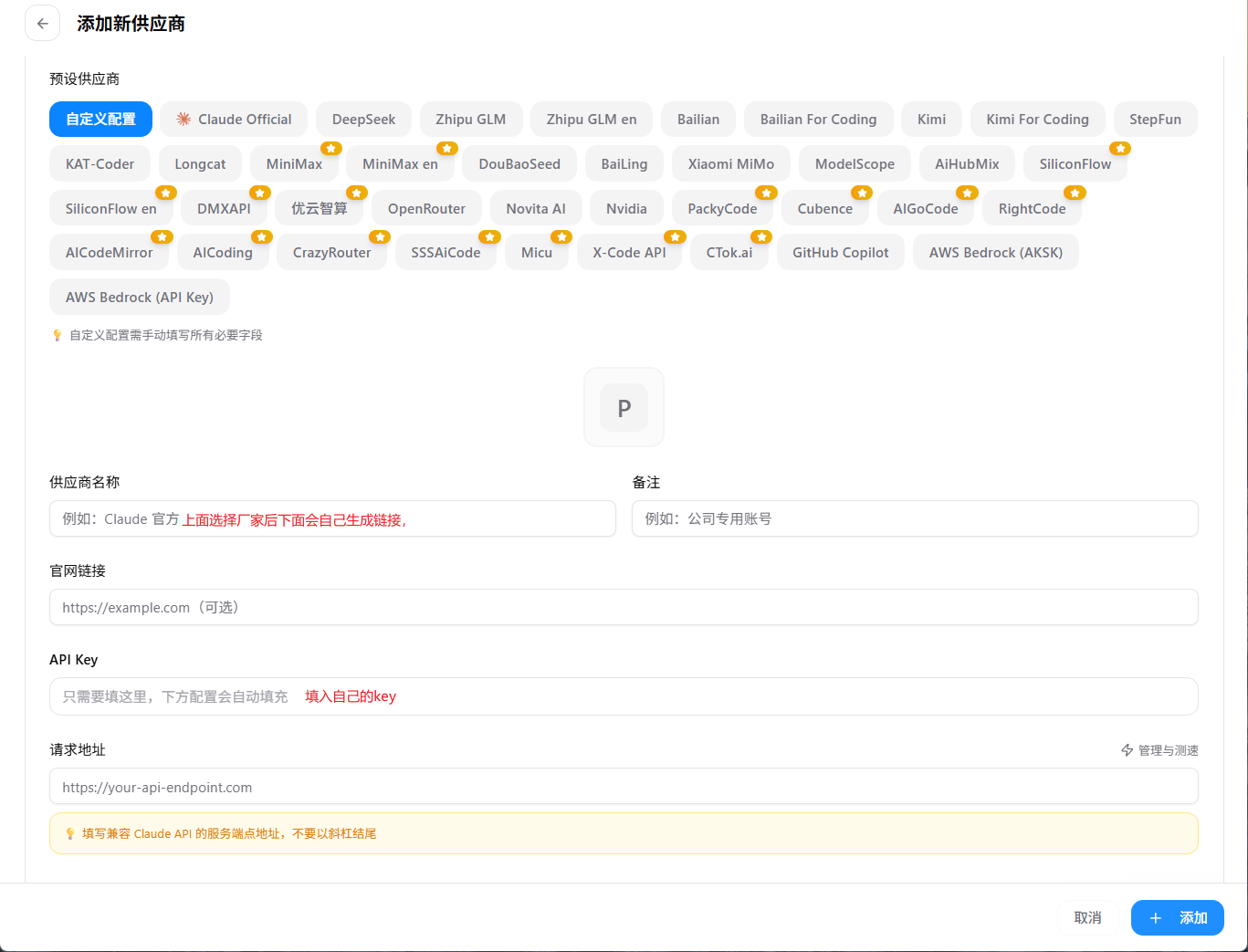
Task: Pick the Zhipu GLM en preset
Action: click(x=592, y=120)
